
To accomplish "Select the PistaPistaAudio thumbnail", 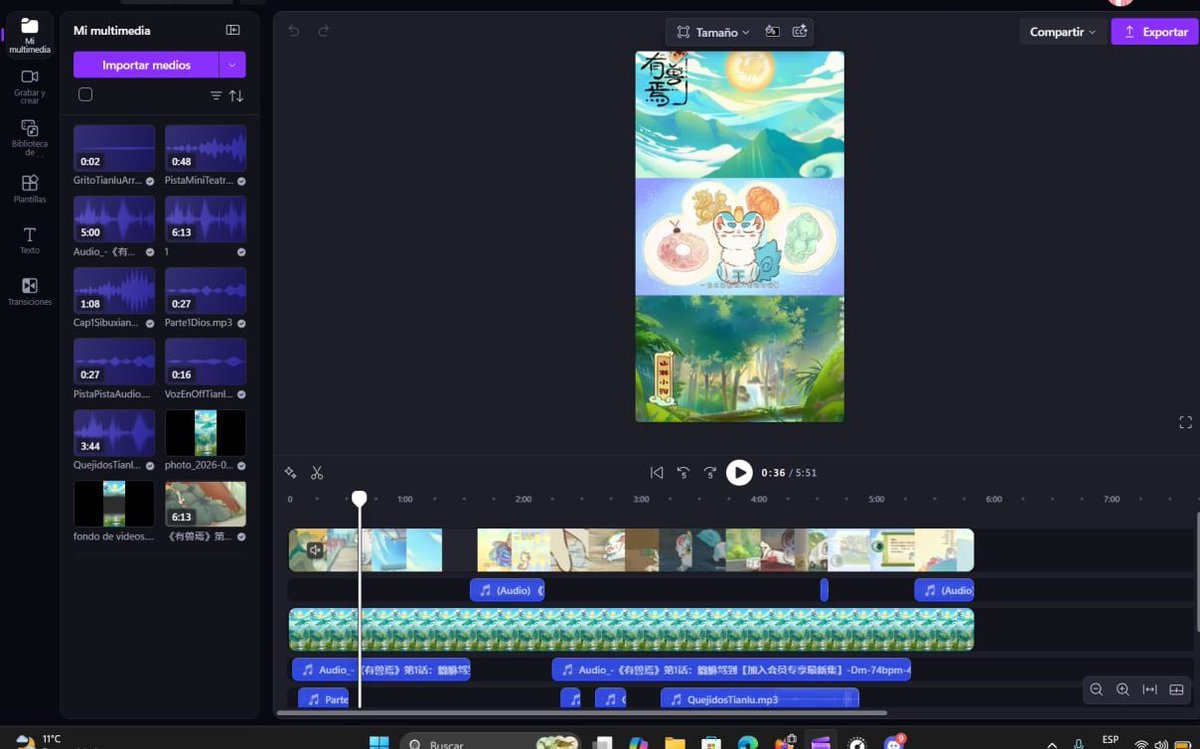I will click(114, 362).
